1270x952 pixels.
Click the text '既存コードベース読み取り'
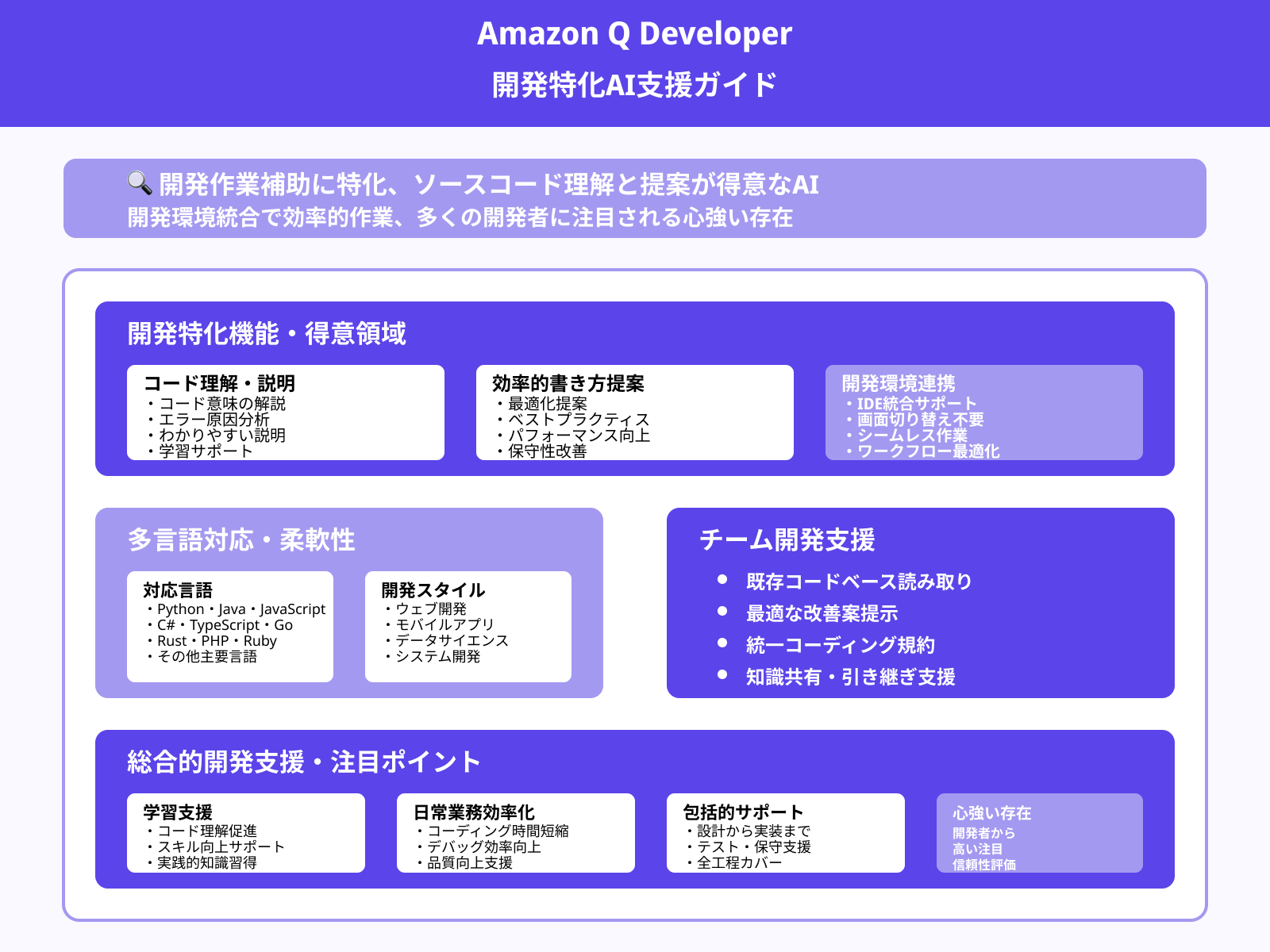click(x=860, y=582)
